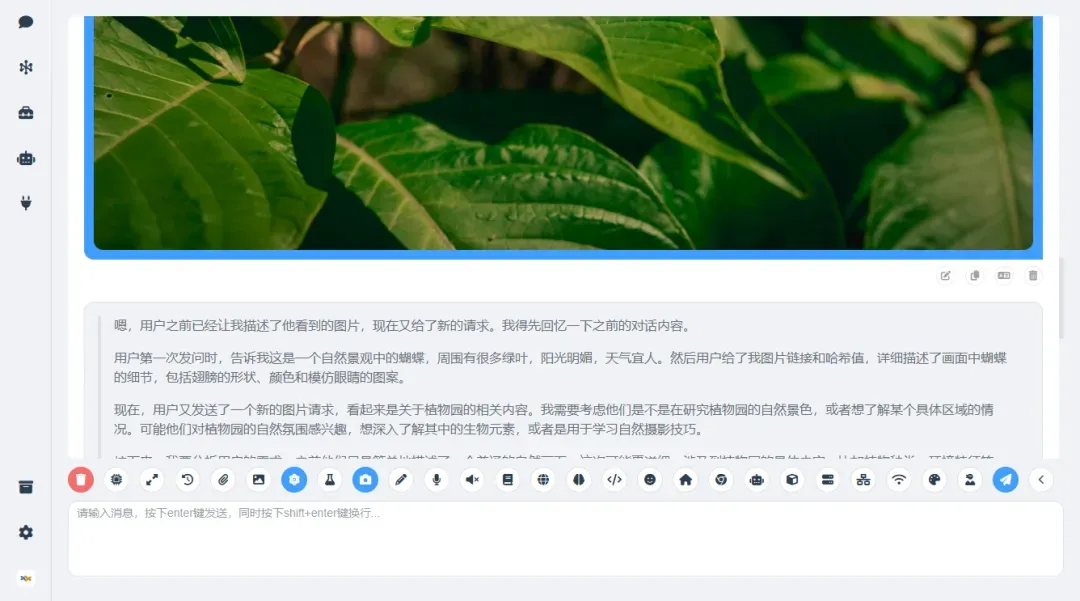Click the paperclip attach file icon
The width and height of the screenshot is (1080, 601).
point(223,480)
